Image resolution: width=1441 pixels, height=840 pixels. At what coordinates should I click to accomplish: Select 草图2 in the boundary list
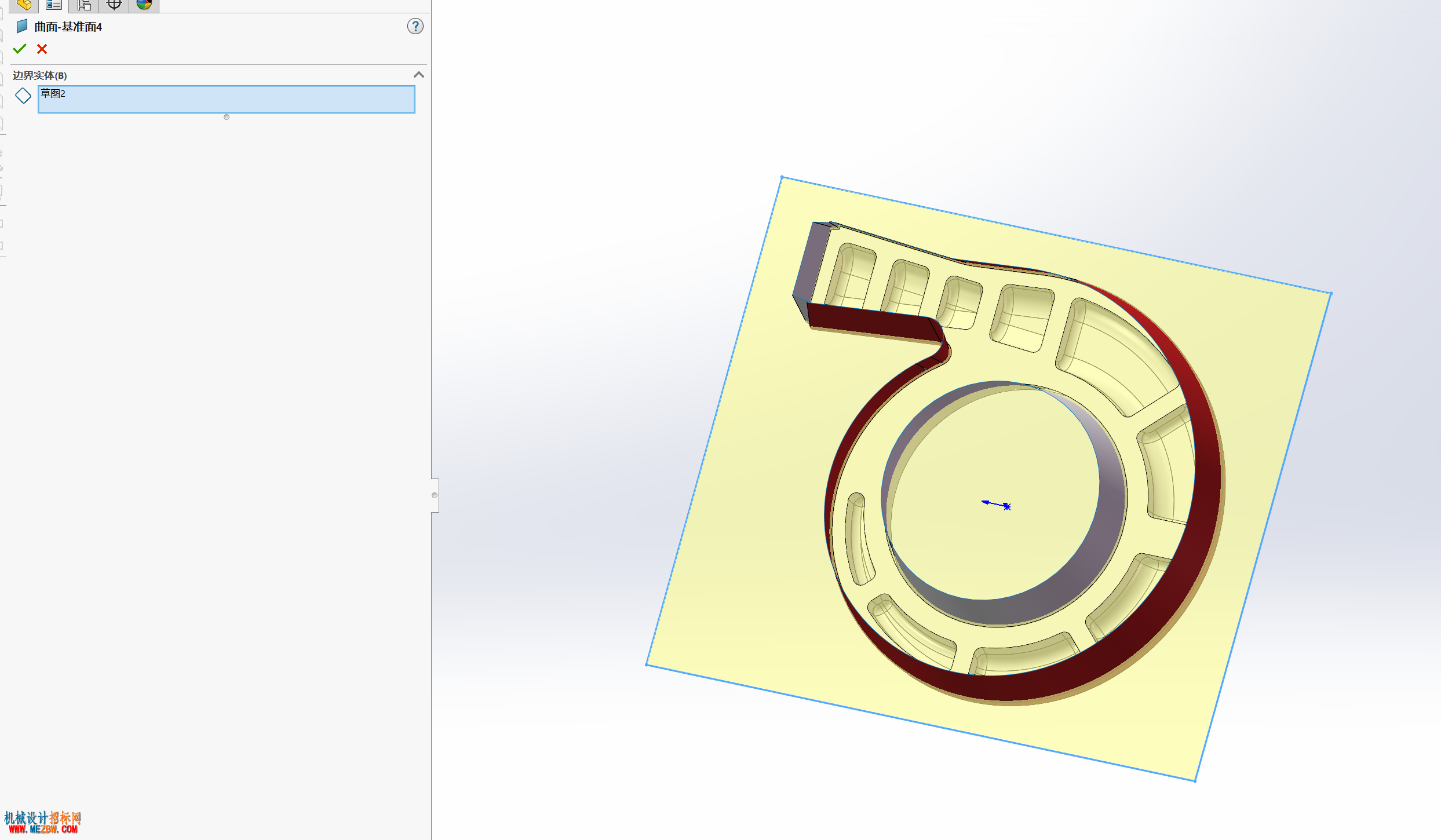click(x=53, y=93)
